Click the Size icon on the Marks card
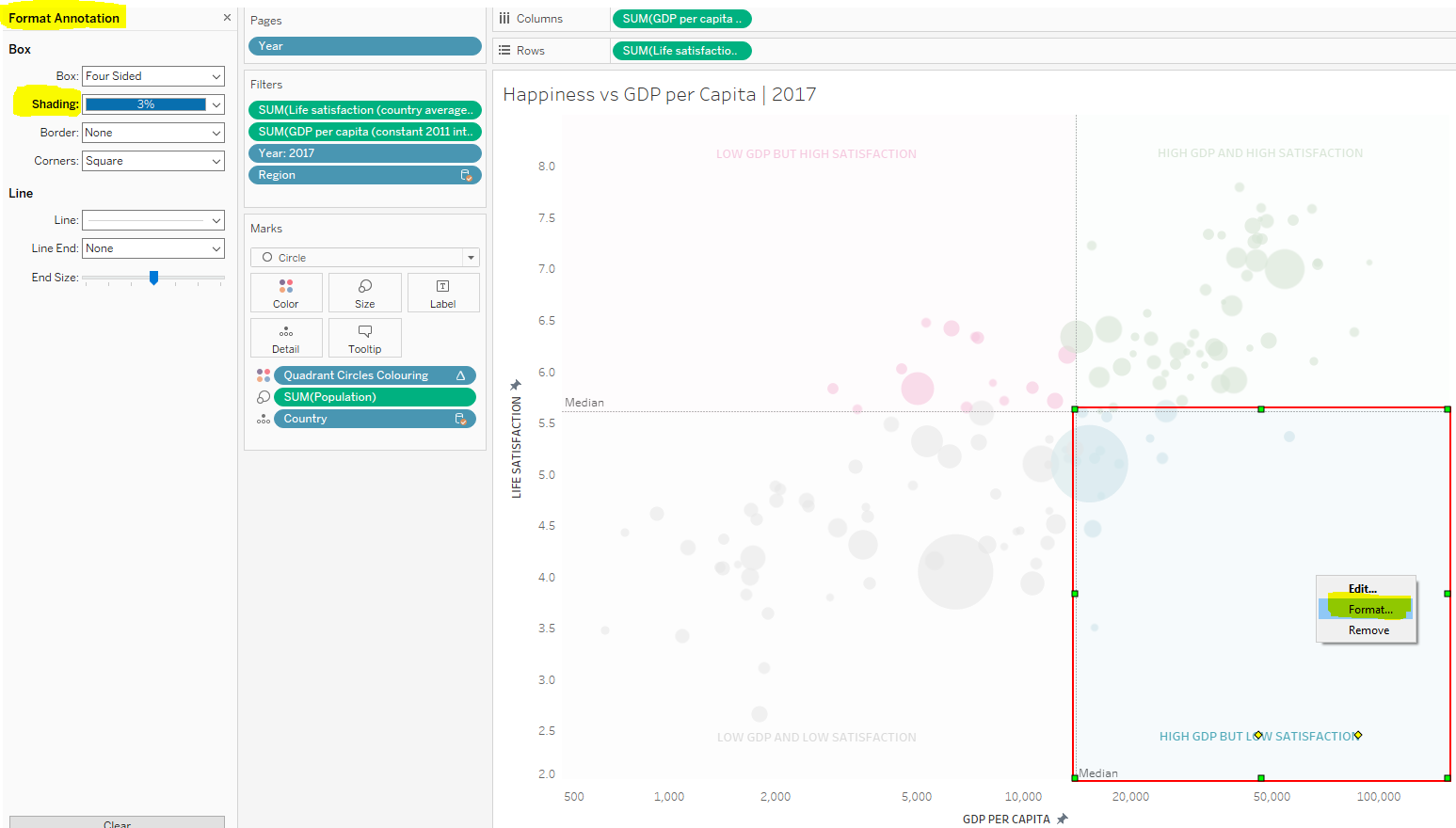1456x828 pixels. click(x=364, y=293)
